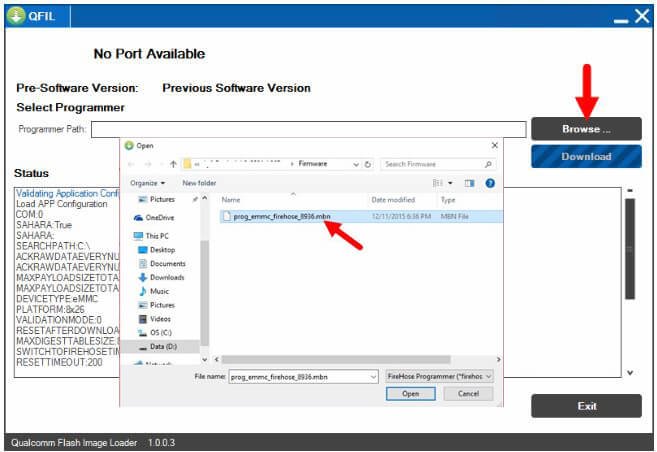This screenshot has width=657, height=452.
Task: Click file list horizontal scrollbar
Action: (x=336, y=359)
